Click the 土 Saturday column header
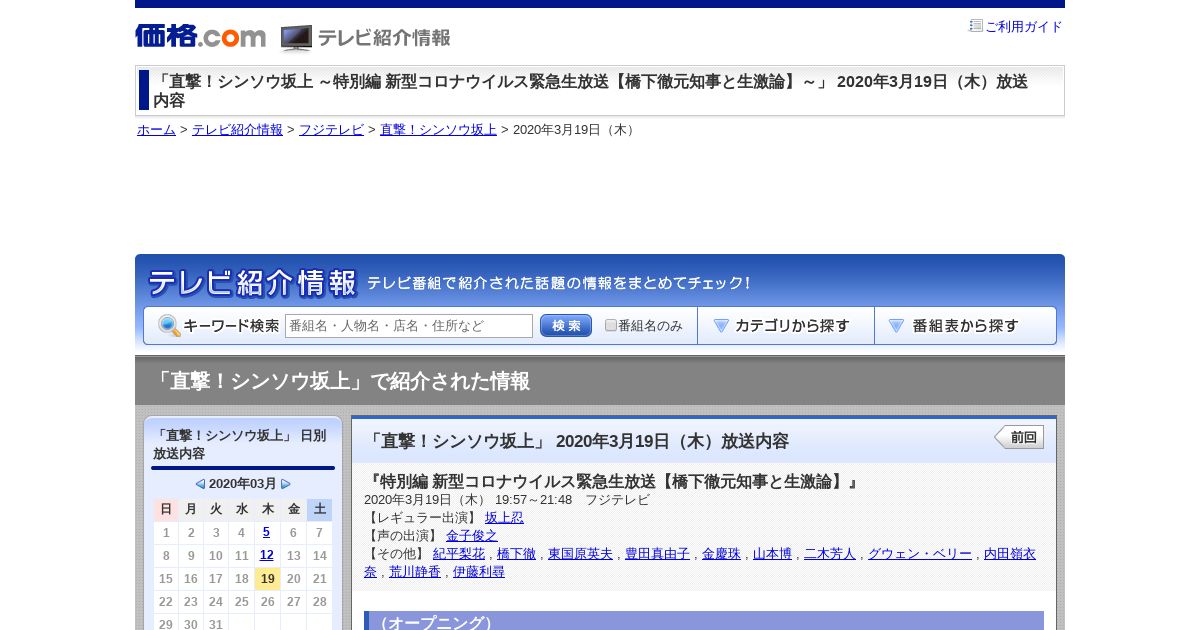This screenshot has width=1200, height=630. [319, 509]
